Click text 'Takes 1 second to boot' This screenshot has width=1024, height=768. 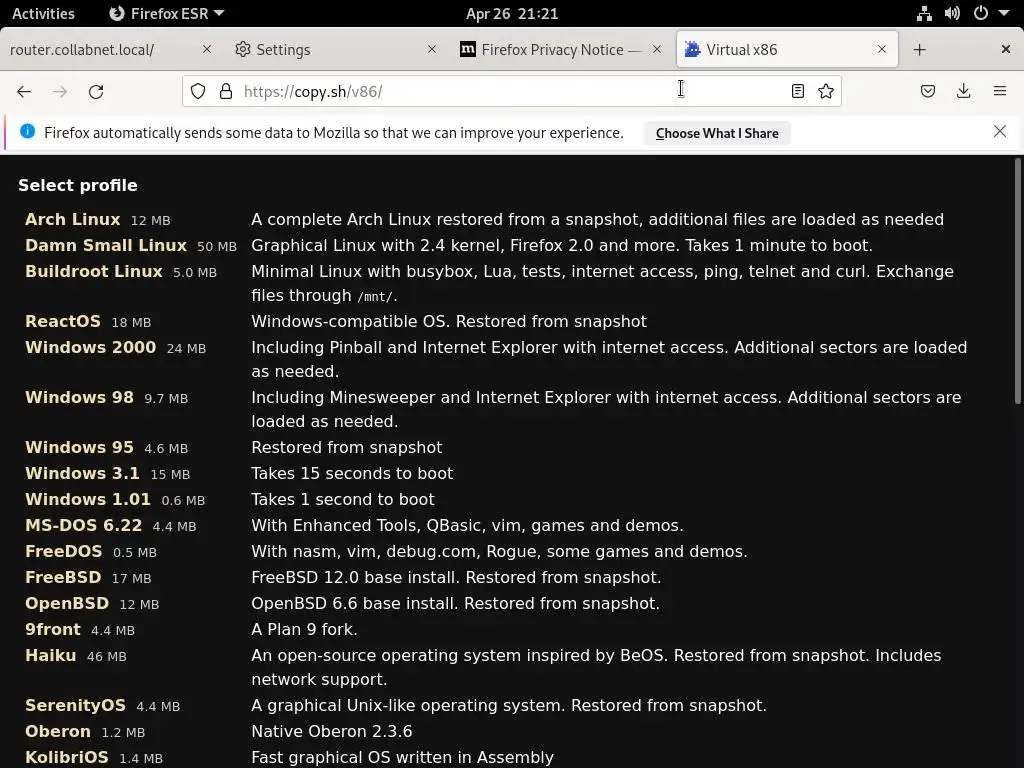click(x=343, y=500)
